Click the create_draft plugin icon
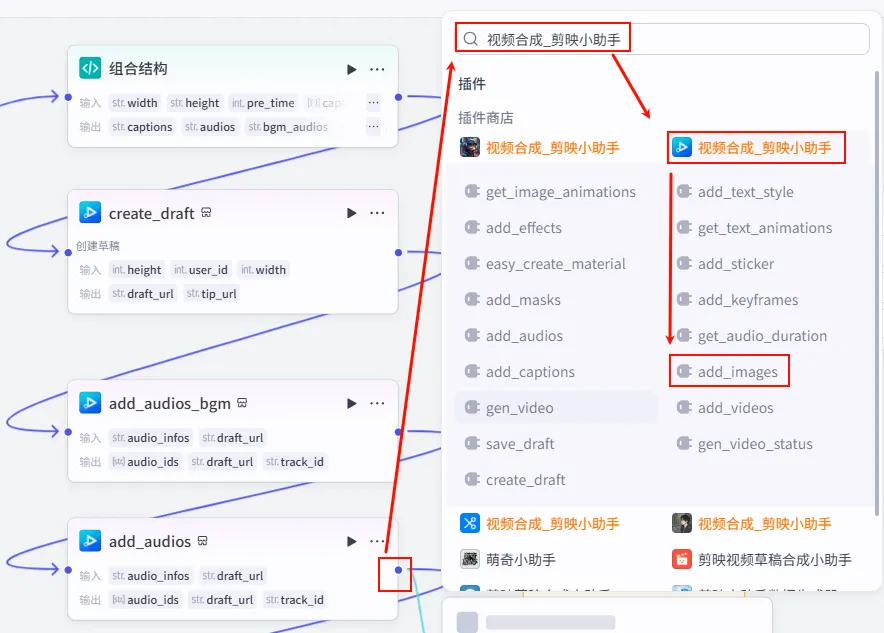884x633 pixels. [x=90, y=213]
